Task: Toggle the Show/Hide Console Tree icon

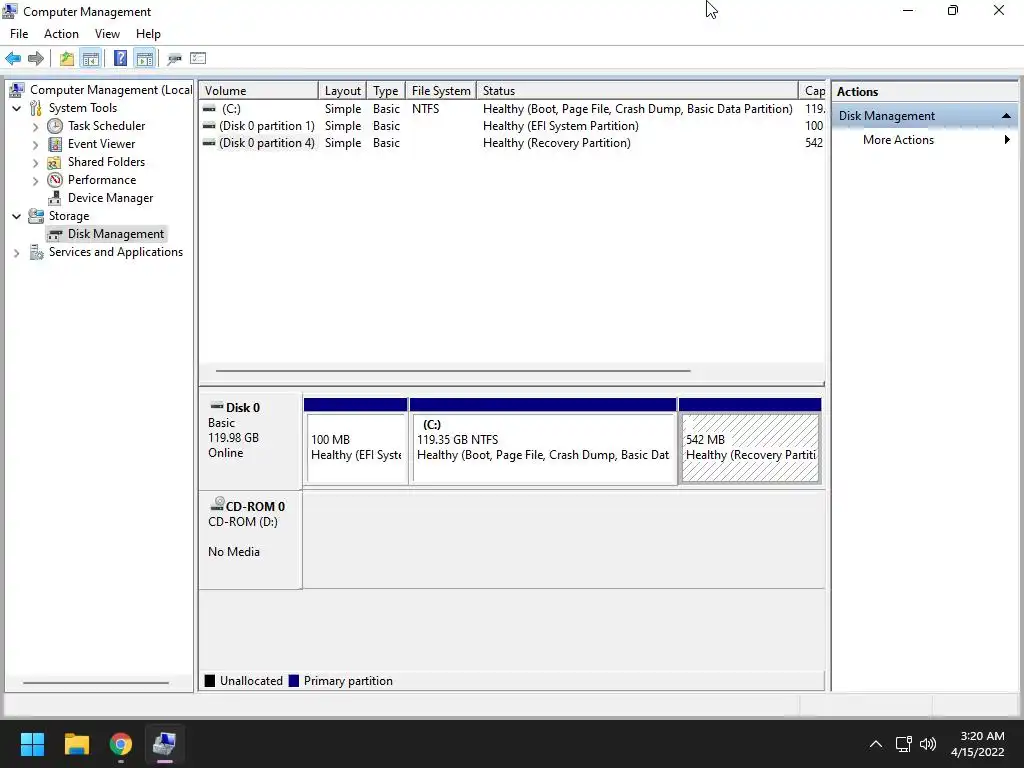Action: (x=91, y=59)
